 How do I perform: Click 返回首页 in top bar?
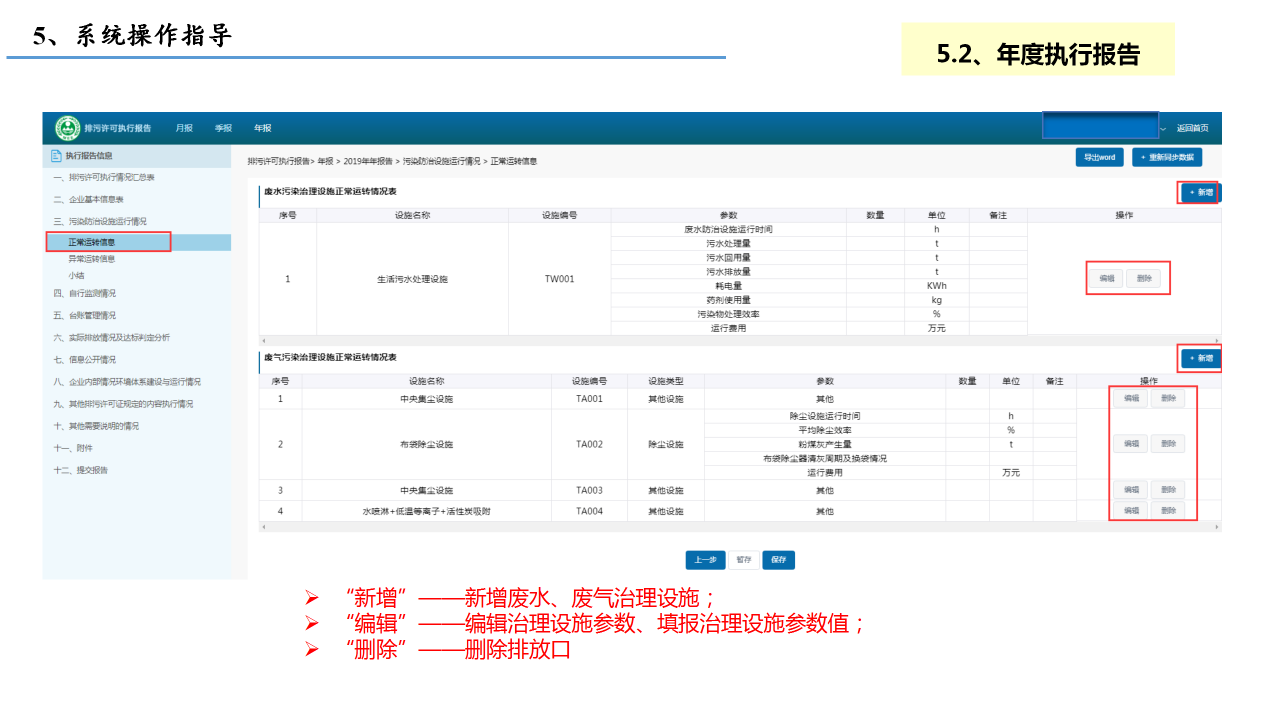(1192, 128)
